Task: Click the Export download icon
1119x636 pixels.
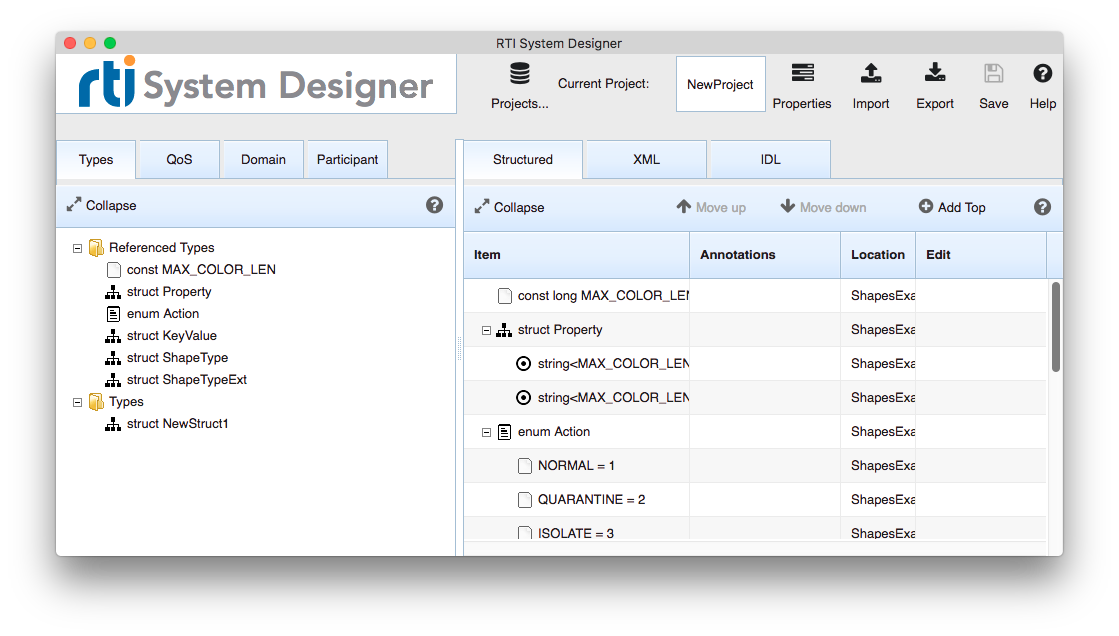Action: click(935, 74)
